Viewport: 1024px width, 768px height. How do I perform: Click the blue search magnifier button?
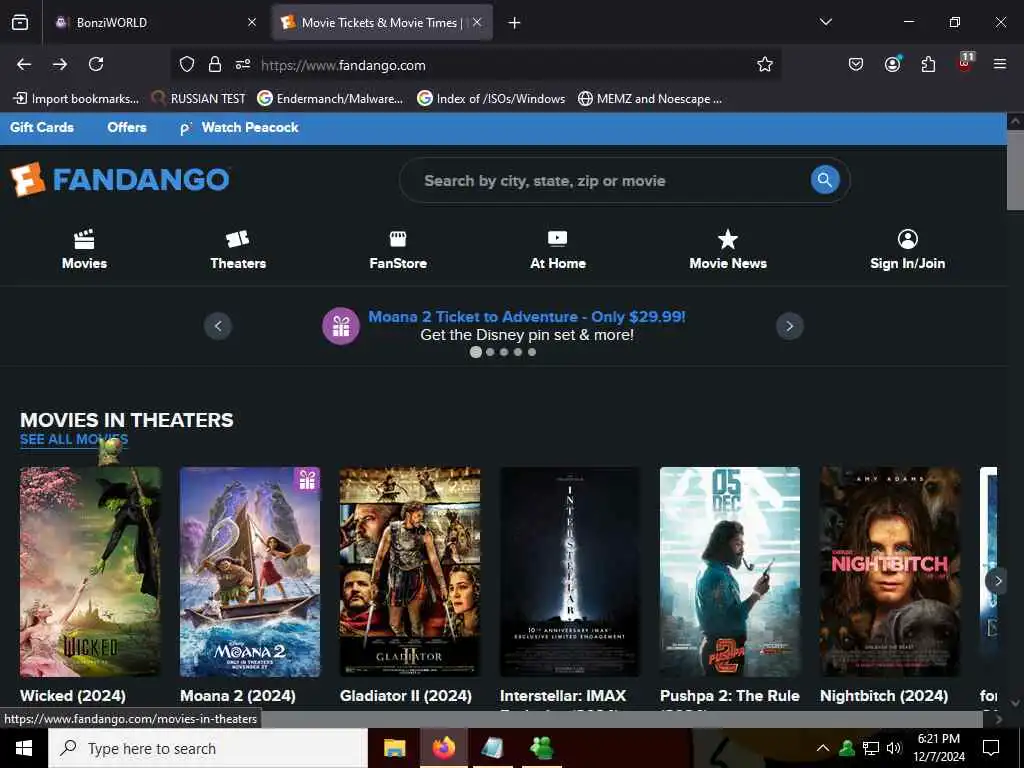825,180
